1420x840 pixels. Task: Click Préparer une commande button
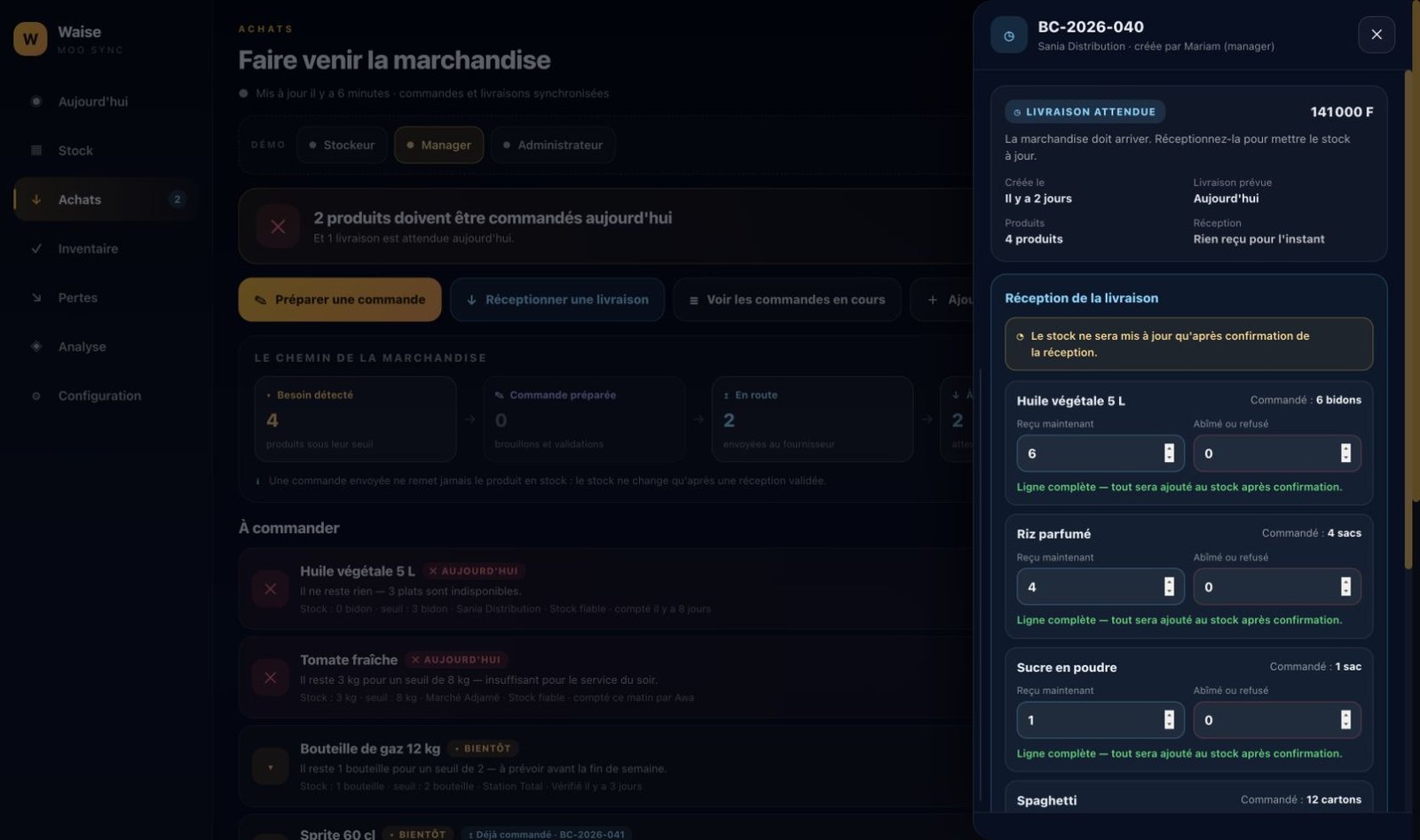(340, 300)
